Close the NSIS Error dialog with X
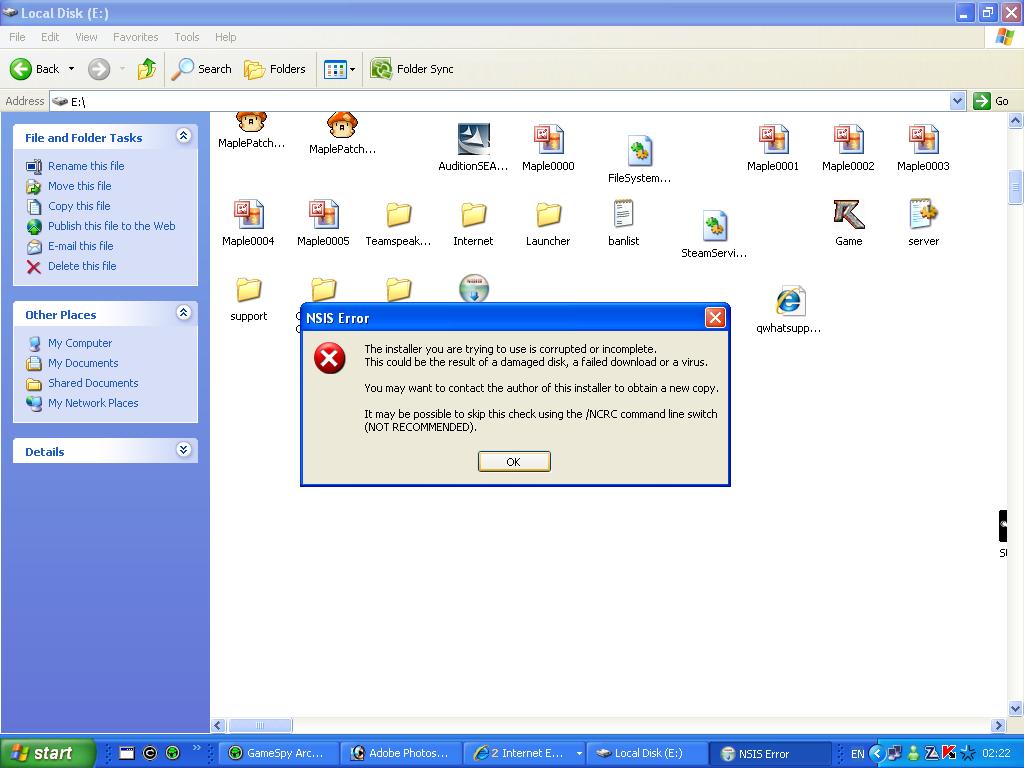The width and height of the screenshot is (1024, 768). [715, 318]
